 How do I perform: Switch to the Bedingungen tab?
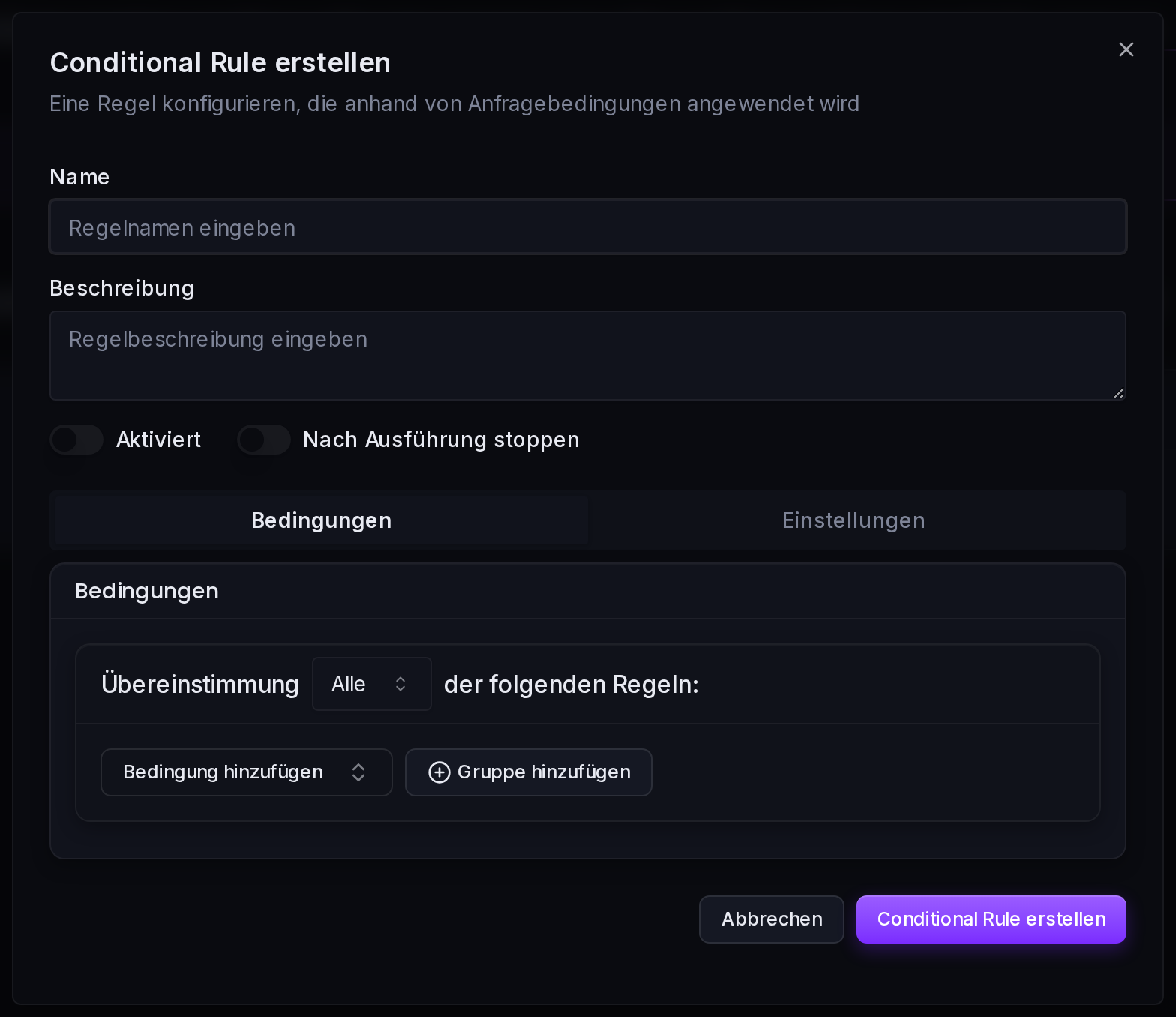[x=322, y=520]
